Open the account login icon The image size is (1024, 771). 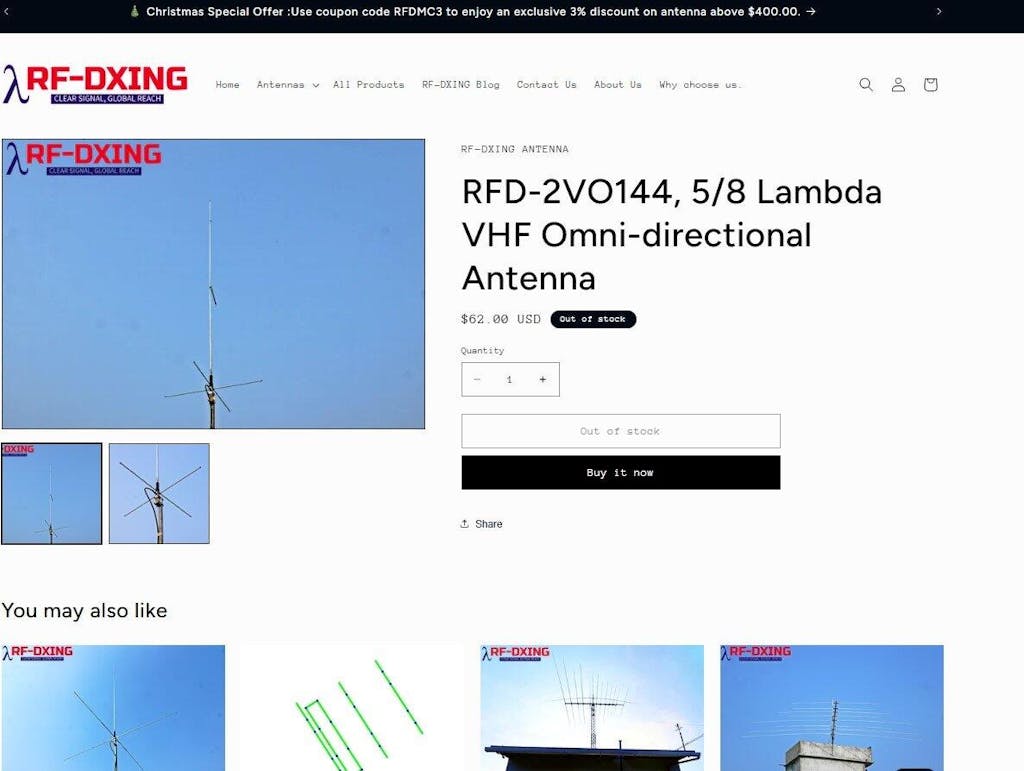(898, 84)
